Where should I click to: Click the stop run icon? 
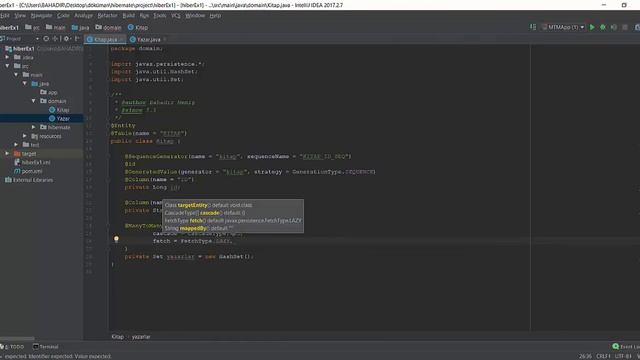[x=624, y=27]
